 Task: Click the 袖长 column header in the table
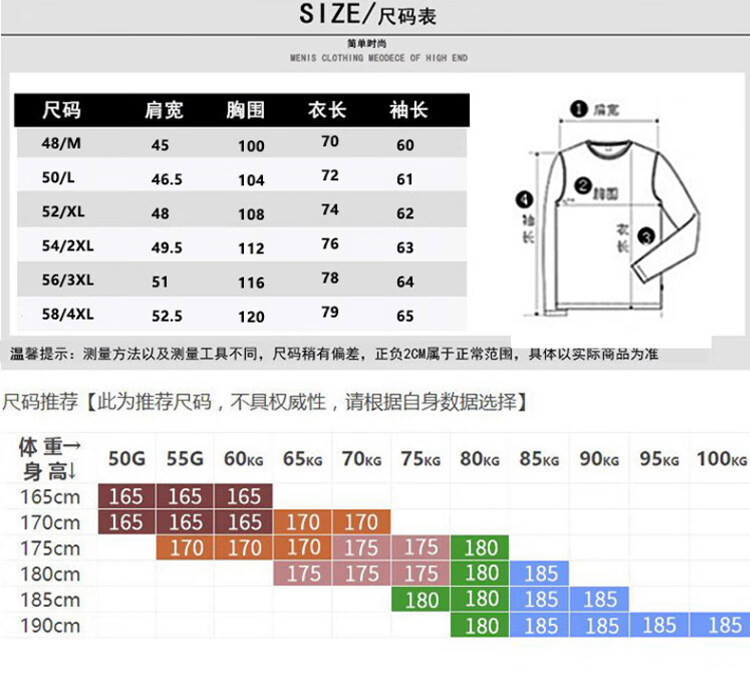coord(408,110)
